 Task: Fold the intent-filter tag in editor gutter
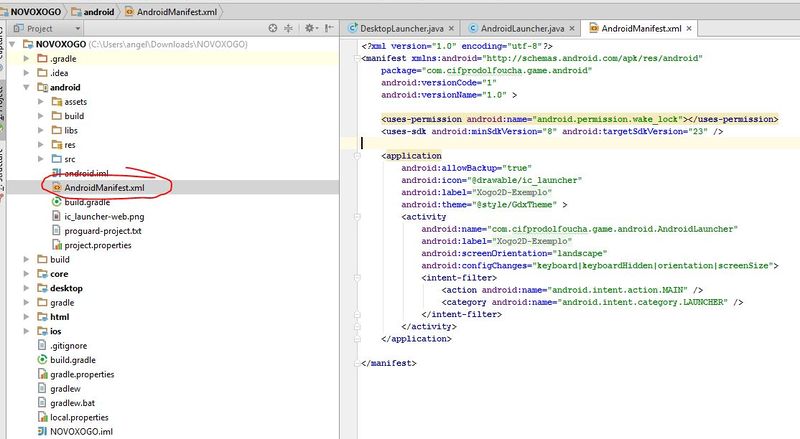(357, 278)
